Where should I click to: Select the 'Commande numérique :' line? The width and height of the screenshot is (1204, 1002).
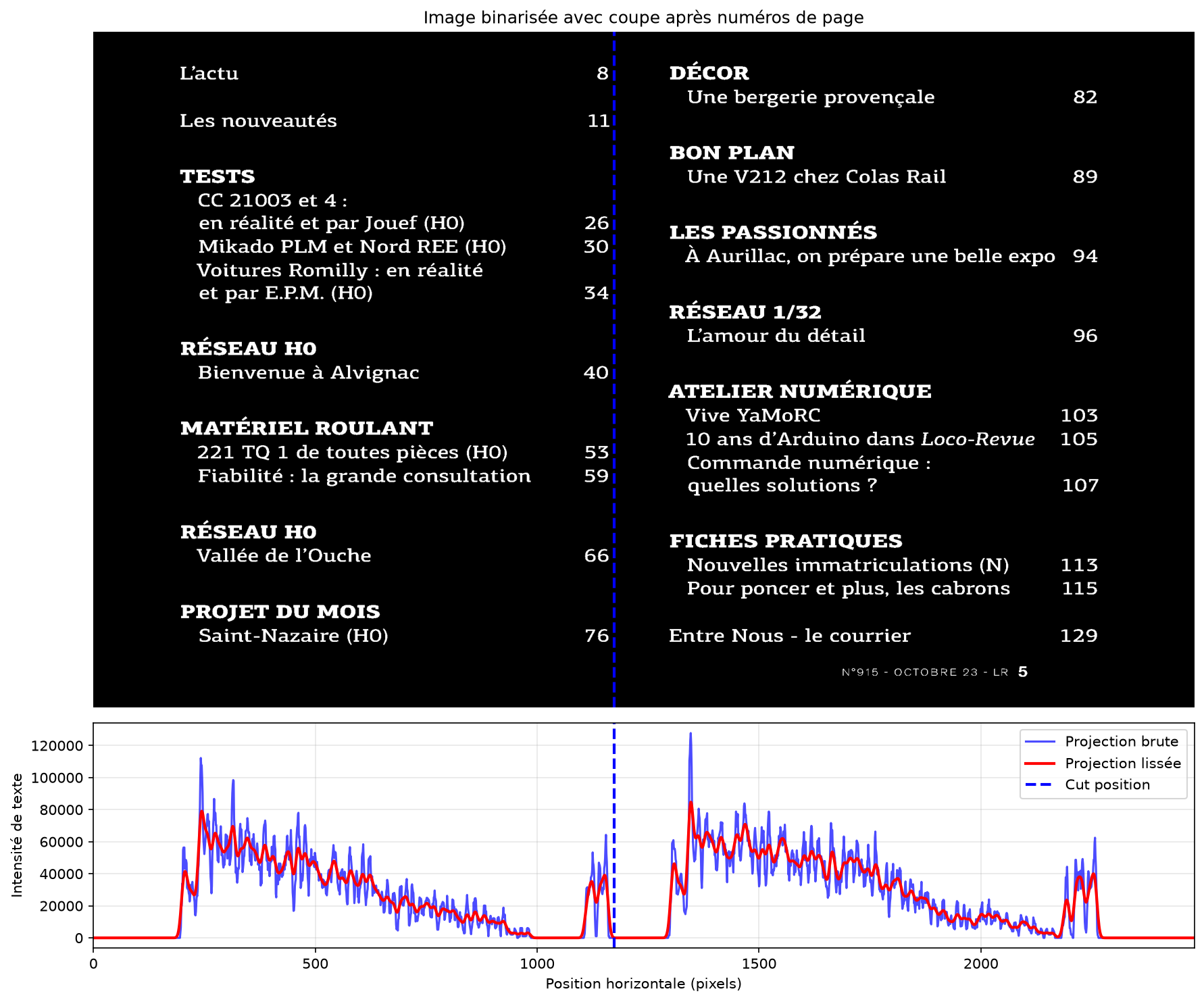coord(809,463)
